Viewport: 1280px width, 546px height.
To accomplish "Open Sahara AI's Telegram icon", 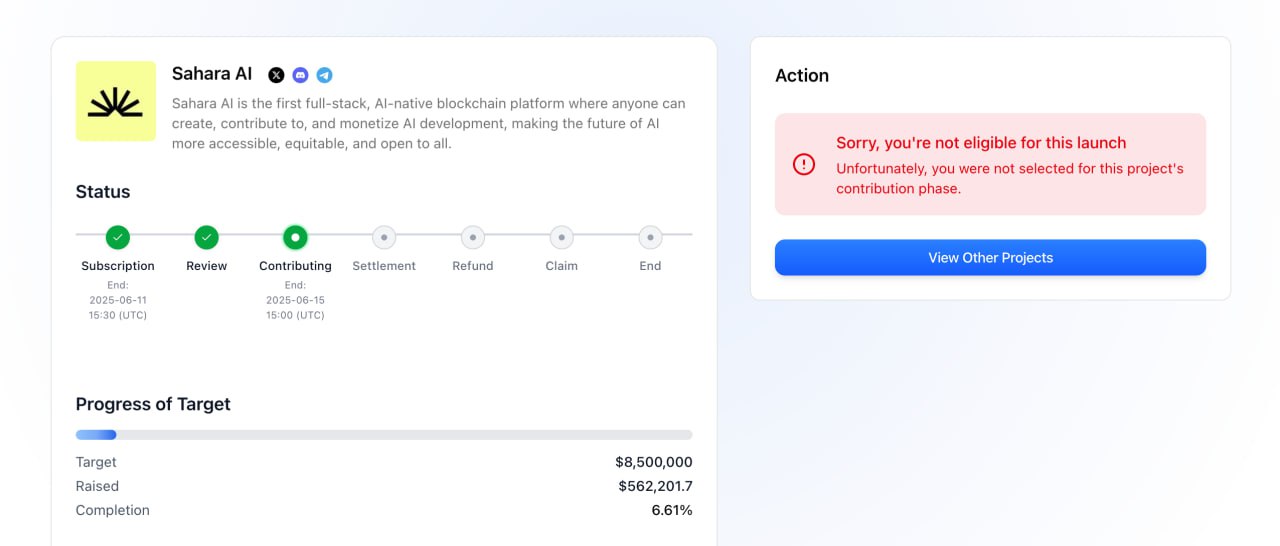I will (x=324, y=75).
